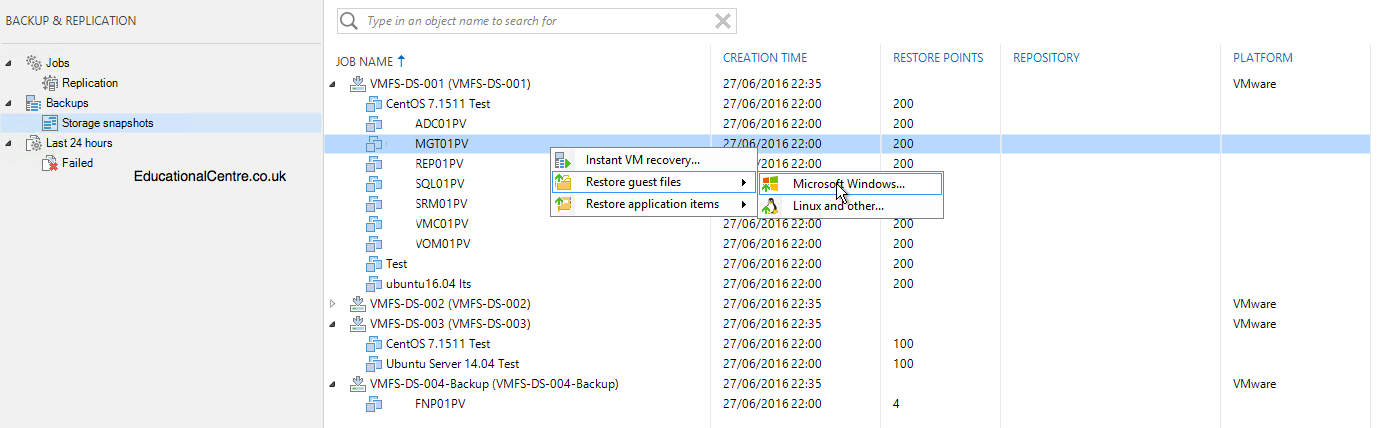The height and width of the screenshot is (428, 1380).
Task: Sort by Job Name column header
Action: pos(364,61)
